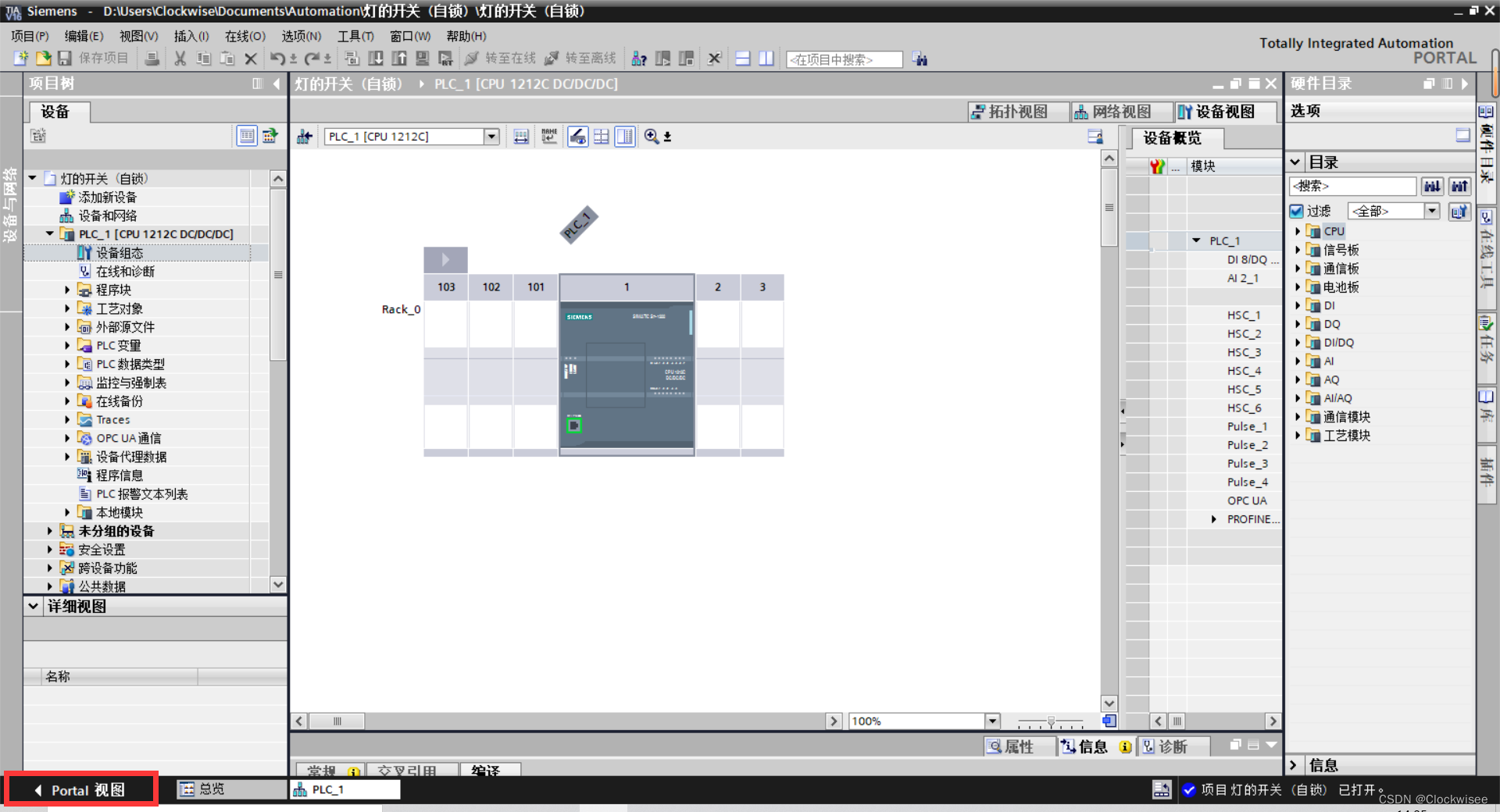Open the 全部 filter profile dropdown
The height and width of the screenshot is (812, 1500).
1432,211
